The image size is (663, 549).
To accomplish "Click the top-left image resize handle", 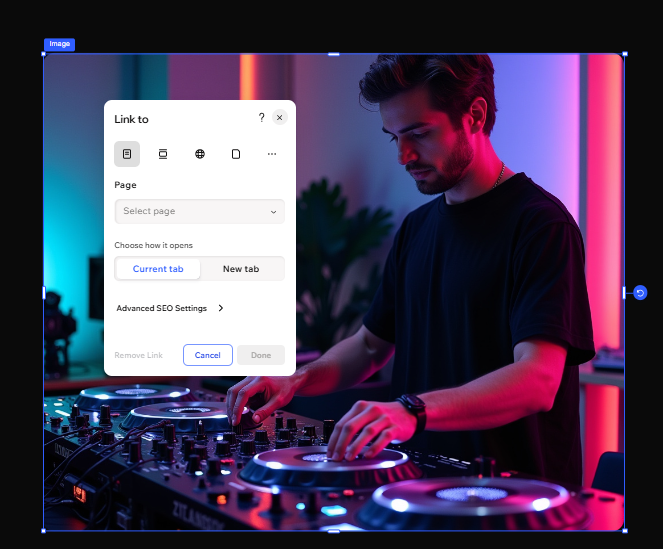I will coord(44,54).
